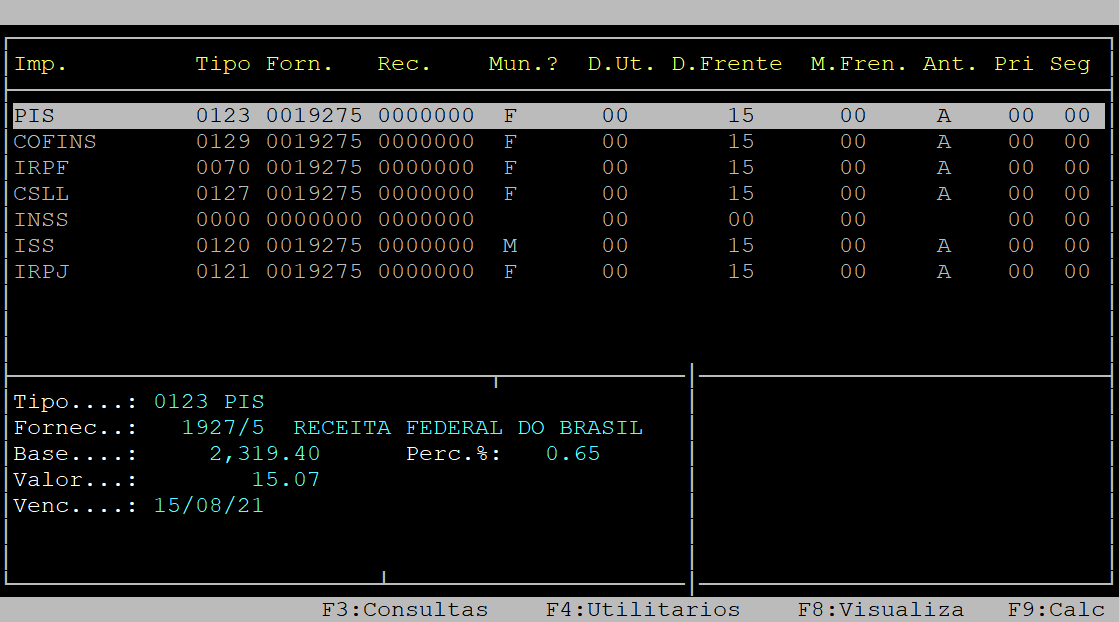Open F3:Consultas in the bottom bar
The width and height of the screenshot is (1119, 622).
click(x=404, y=609)
